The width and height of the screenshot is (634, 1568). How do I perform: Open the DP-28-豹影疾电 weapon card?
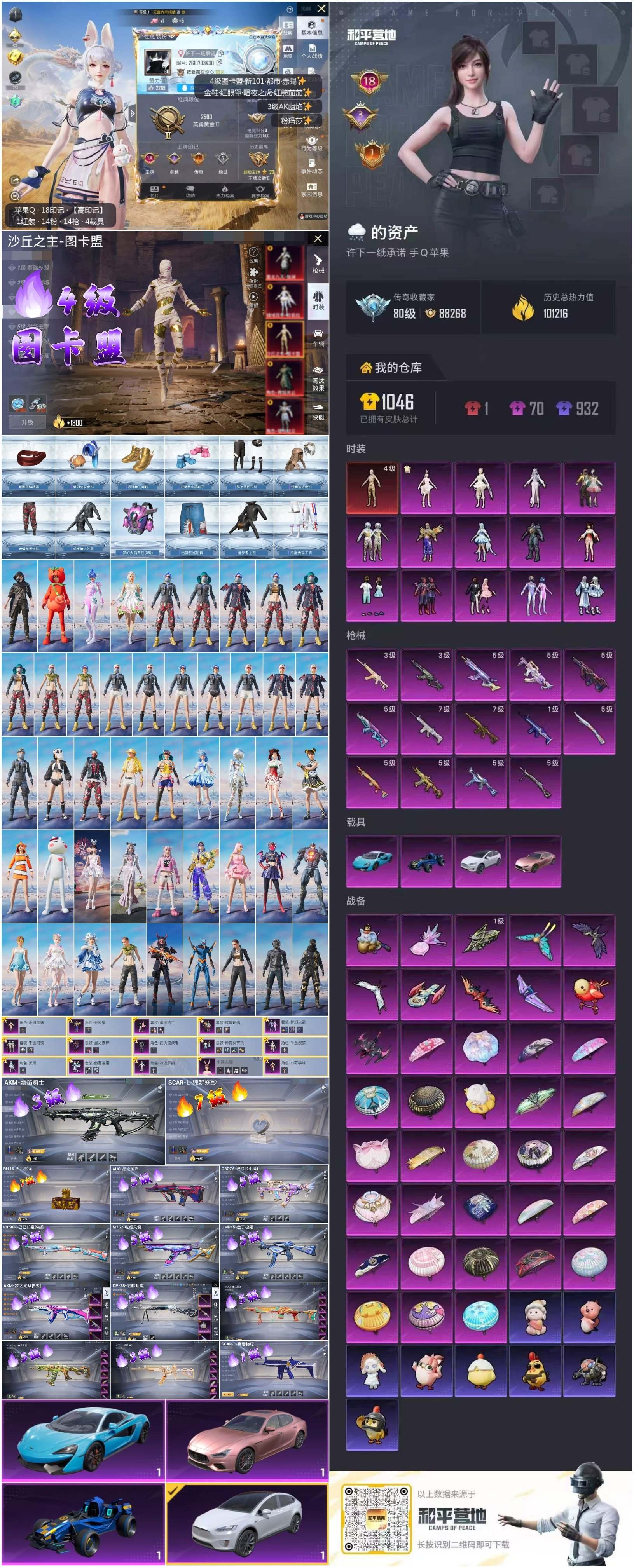tap(164, 1312)
